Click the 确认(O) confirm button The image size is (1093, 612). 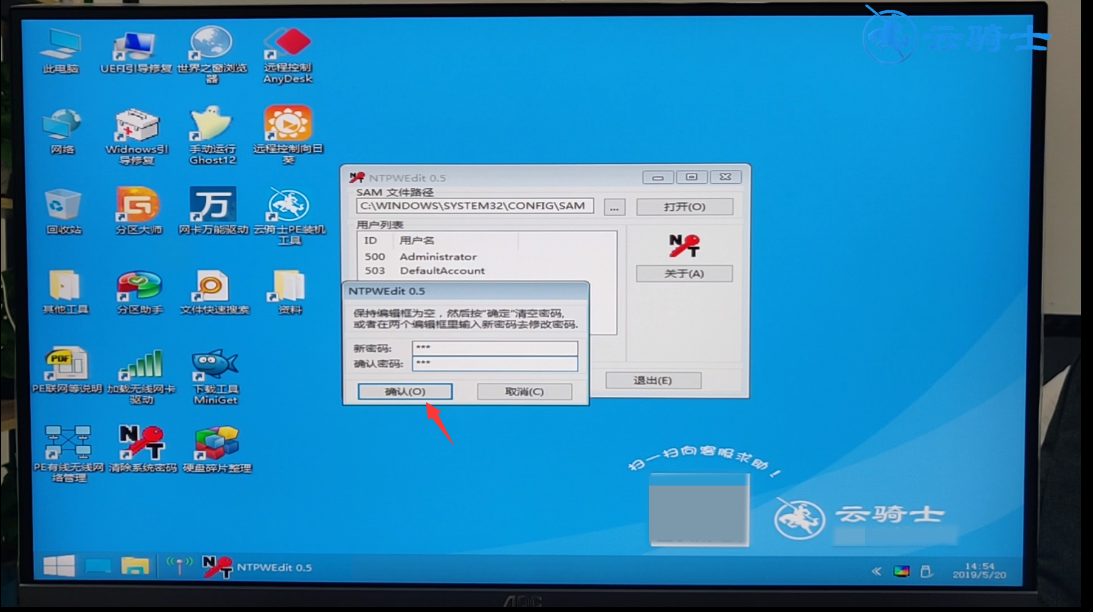[405, 392]
